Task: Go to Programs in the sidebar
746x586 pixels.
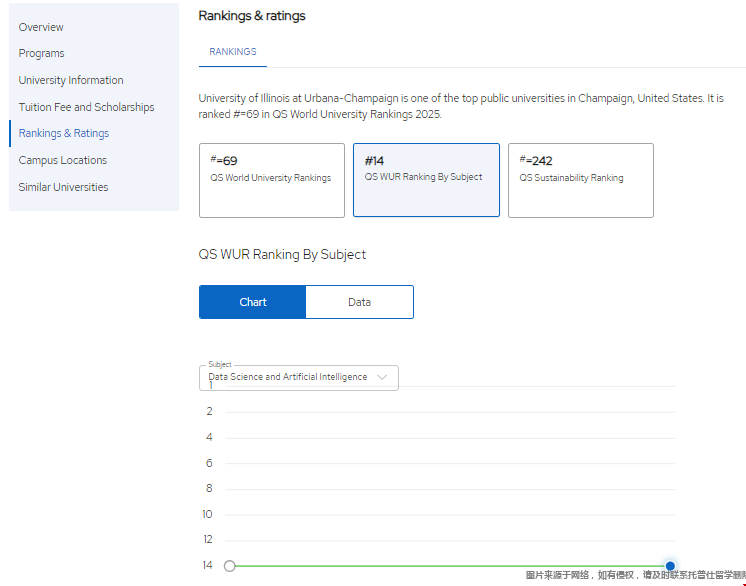Action: click(41, 53)
